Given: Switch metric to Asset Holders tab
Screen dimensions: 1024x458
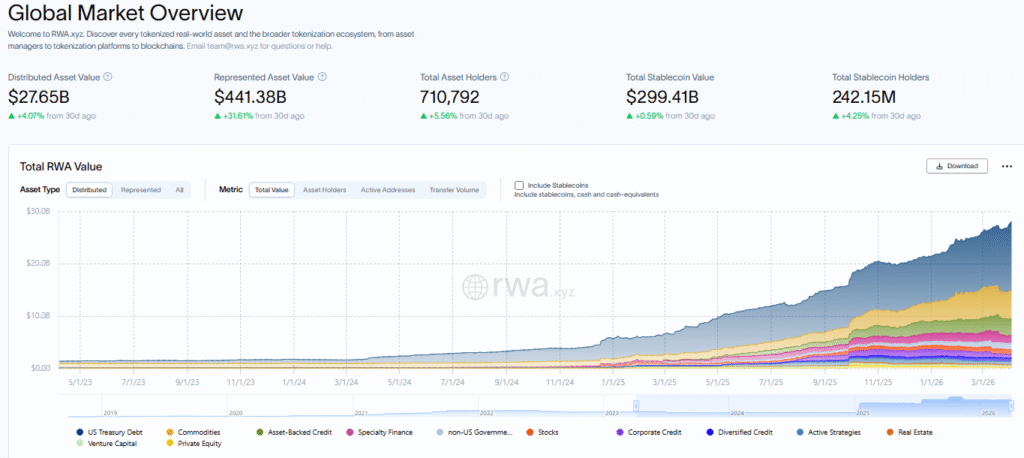Looking at the screenshot, I should 324,189.
